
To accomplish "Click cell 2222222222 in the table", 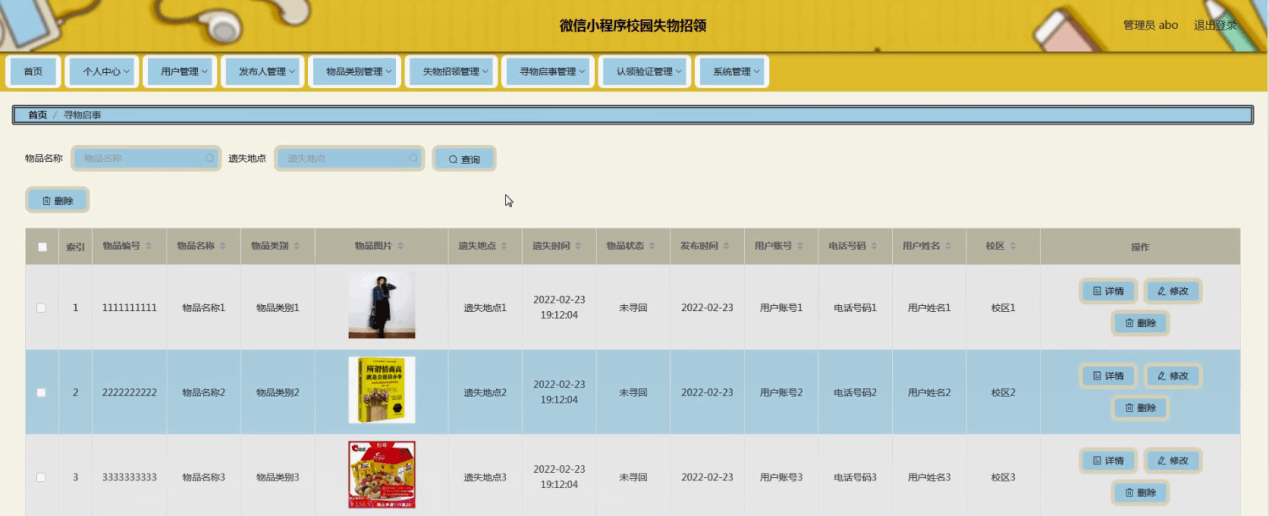I will [130, 392].
